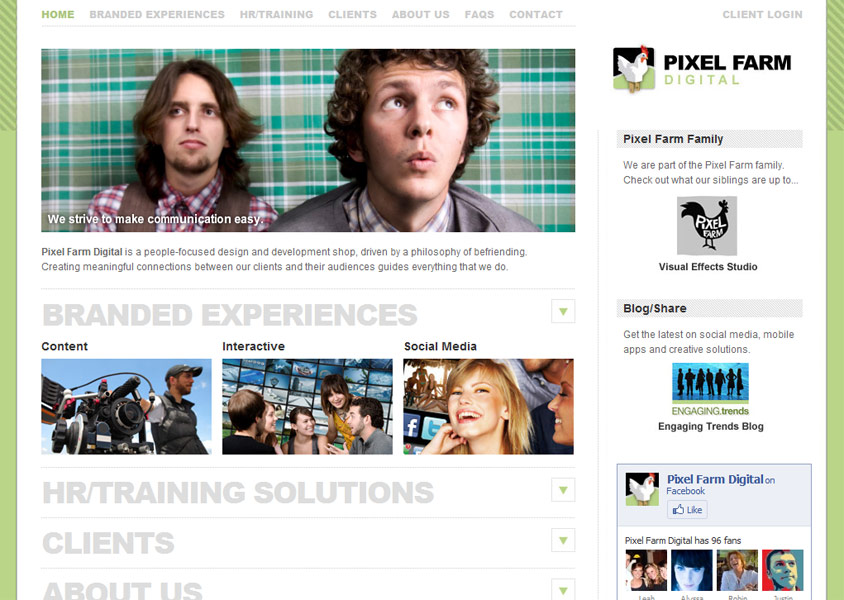Open the Social Media thumbnail image
Image resolution: width=844 pixels, height=600 pixels.
click(x=488, y=406)
